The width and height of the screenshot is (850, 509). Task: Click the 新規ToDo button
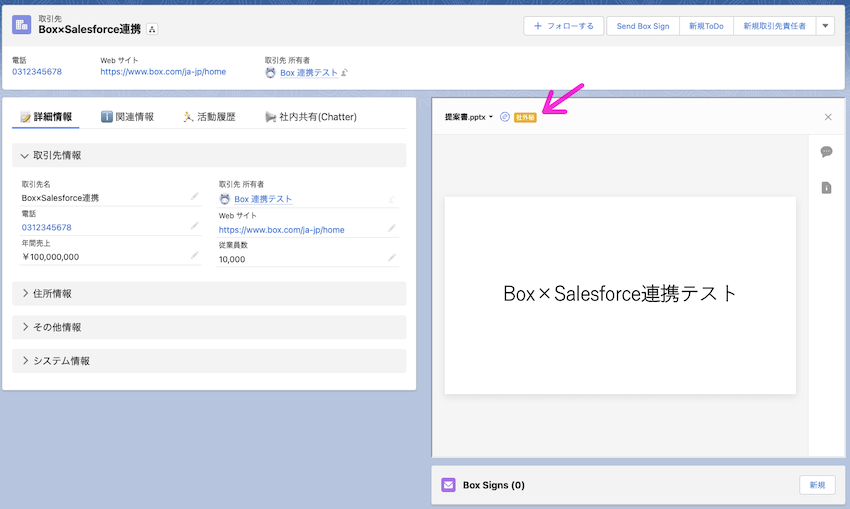[x=706, y=26]
